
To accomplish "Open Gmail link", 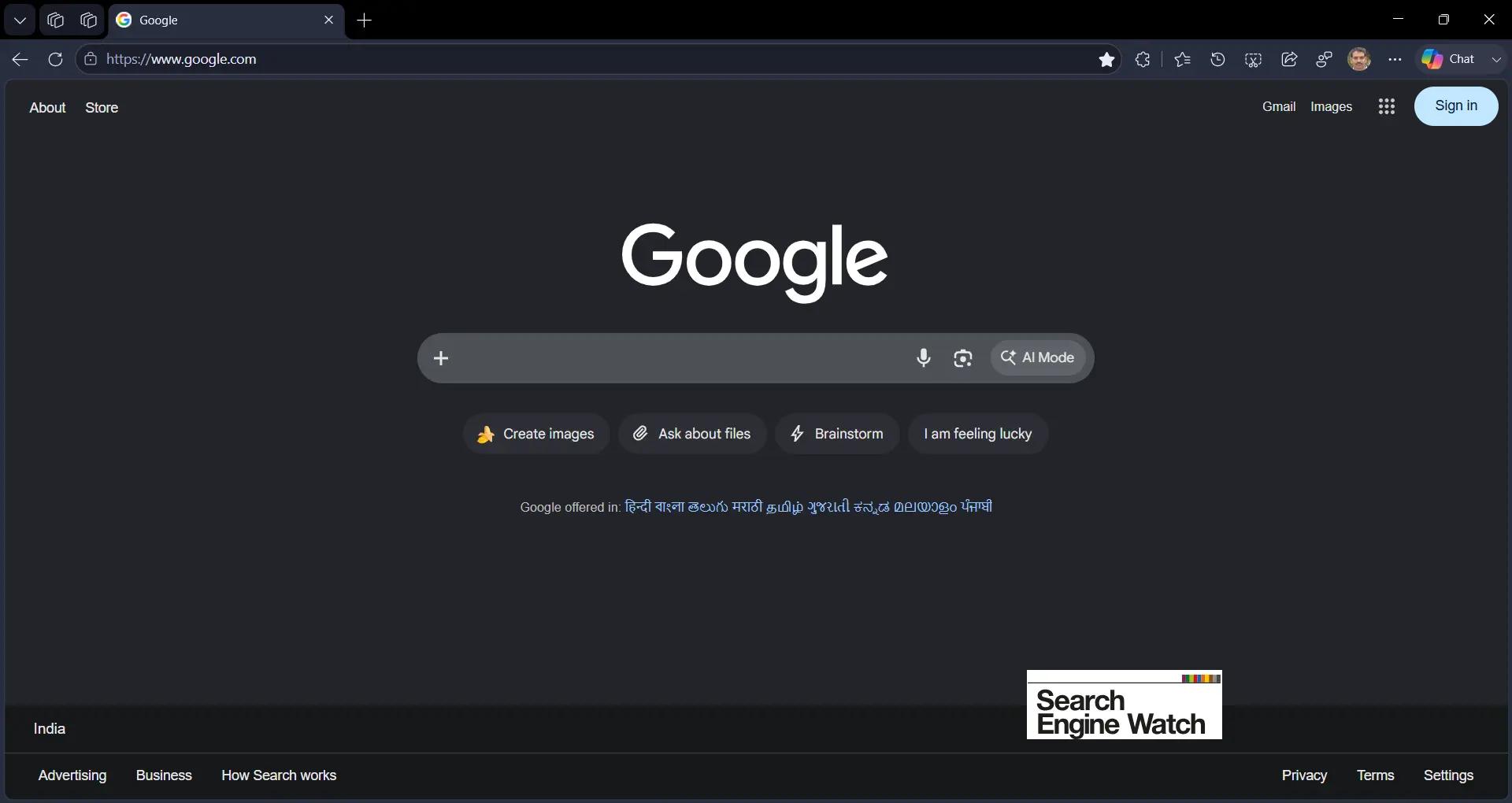I will pos(1279,106).
